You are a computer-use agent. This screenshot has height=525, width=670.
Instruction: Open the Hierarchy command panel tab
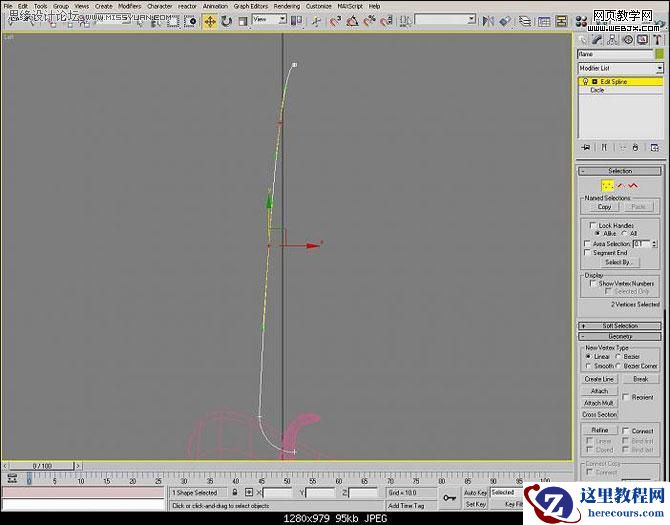click(613, 40)
